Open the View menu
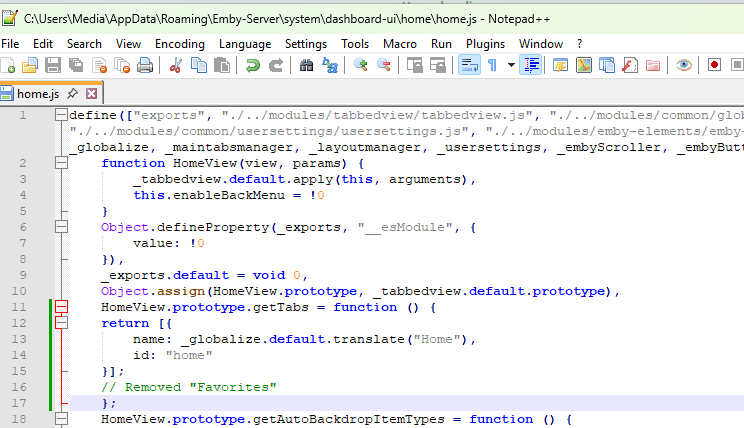This screenshot has height=428, width=744. coord(128,44)
